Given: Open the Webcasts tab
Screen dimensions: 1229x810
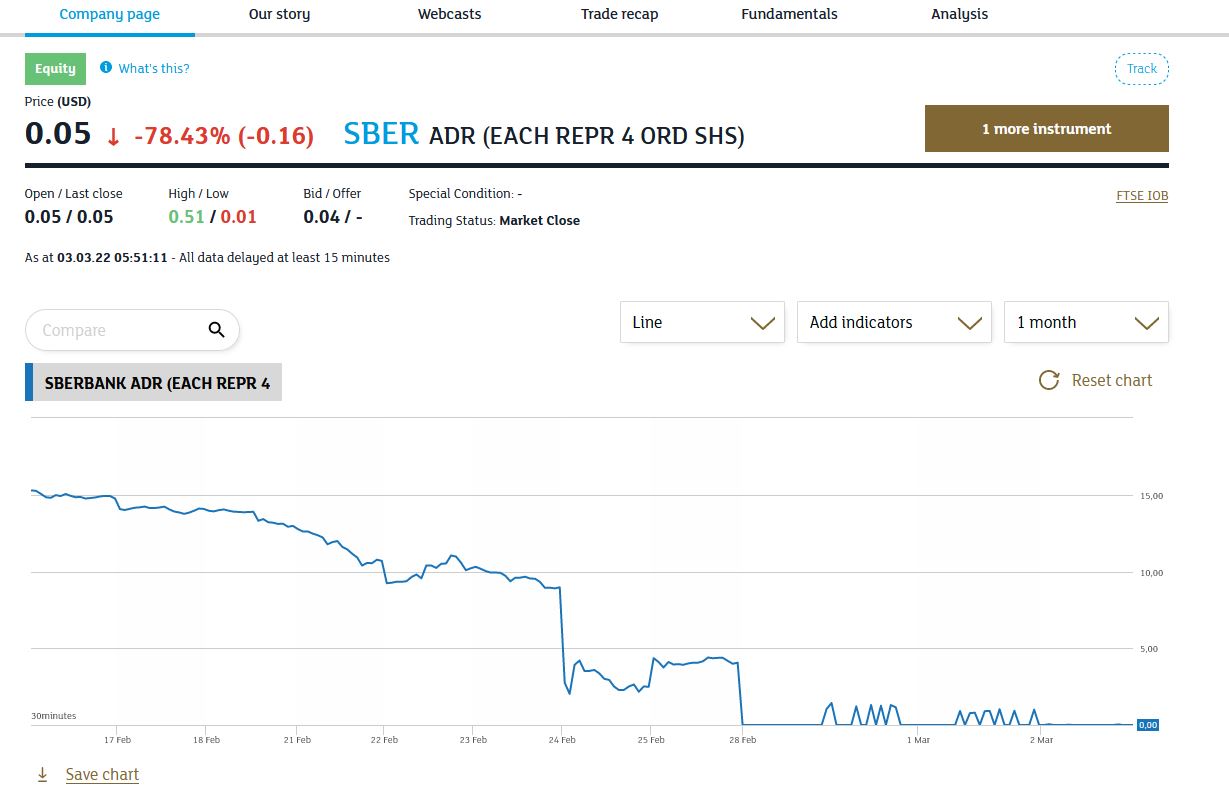Looking at the screenshot, I should [449, 14].
